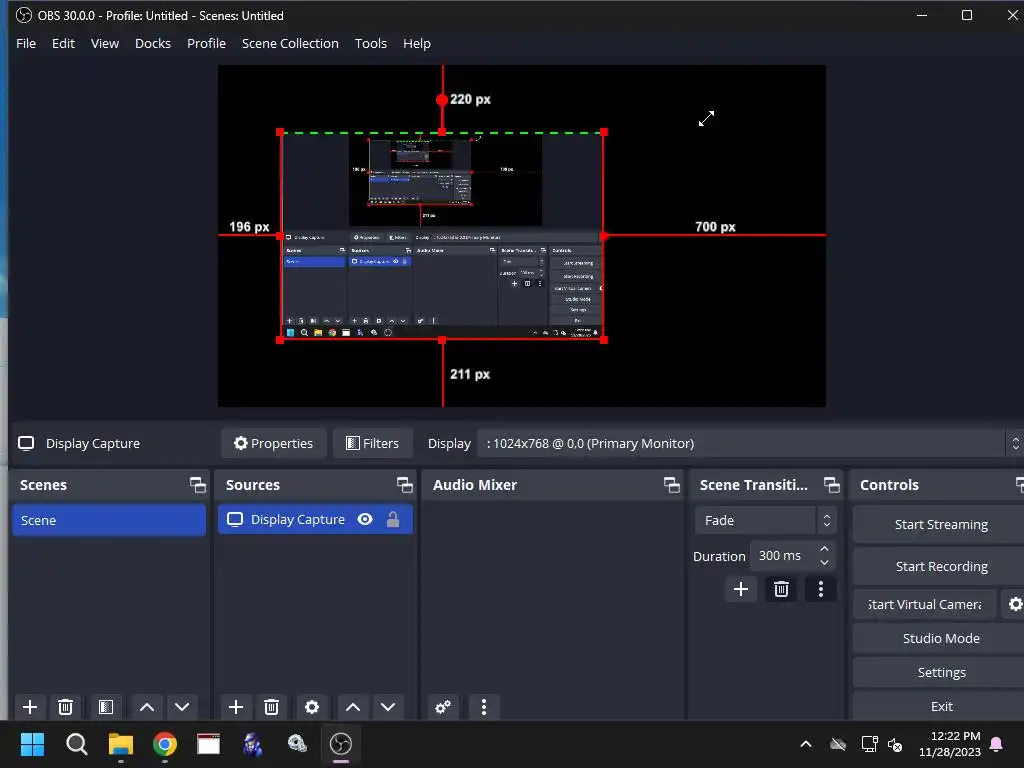Open the Fade transition dropdown
Screen dimensions: 1024x768
(765, 520)
